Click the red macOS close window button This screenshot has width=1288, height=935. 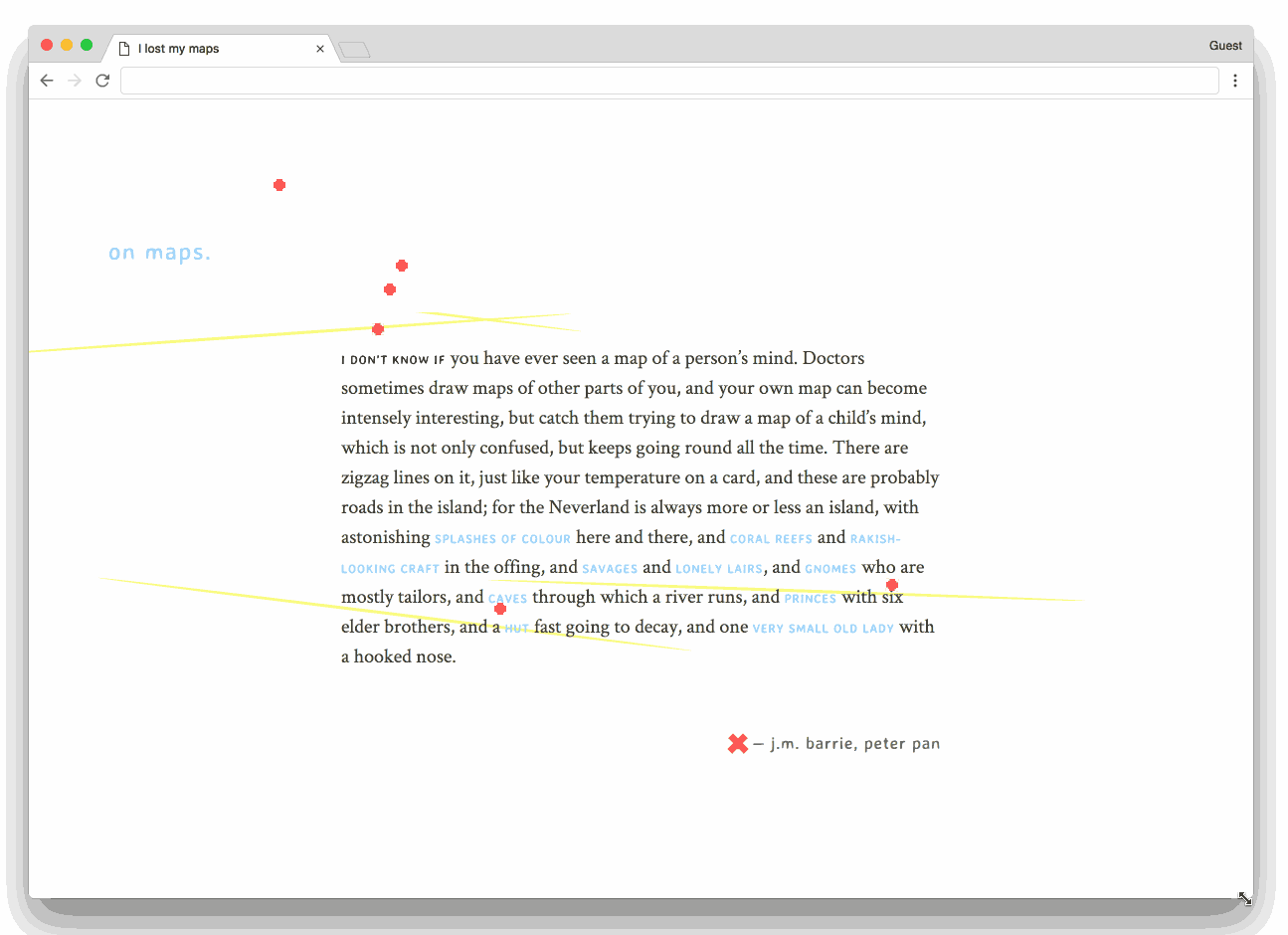47,45
